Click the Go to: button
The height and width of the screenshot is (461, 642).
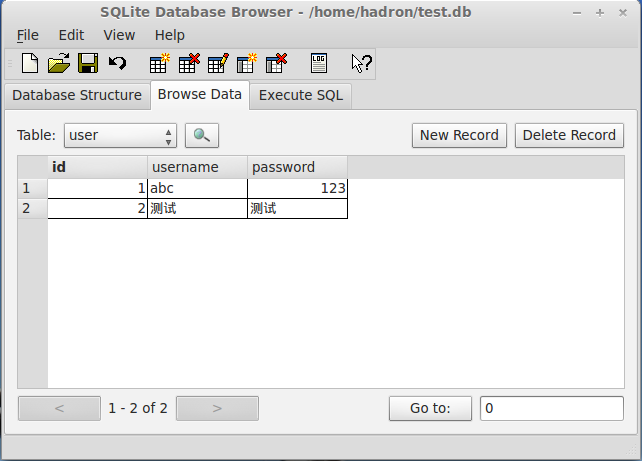430,408
